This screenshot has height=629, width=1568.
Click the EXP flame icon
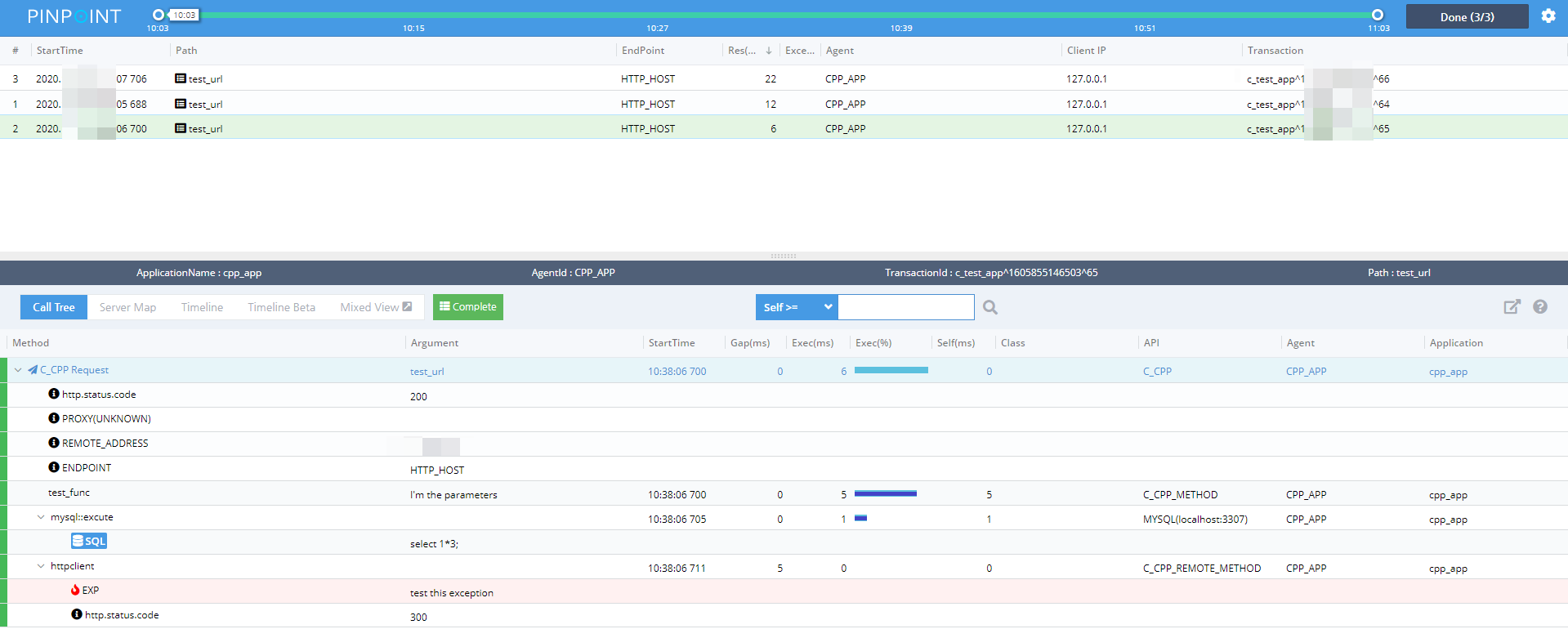pos(75,590)
